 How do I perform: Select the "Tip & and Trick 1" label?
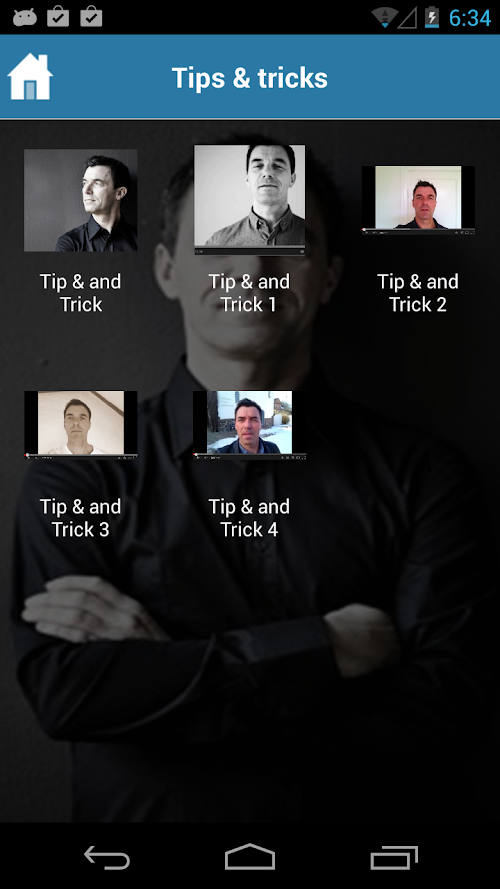point(249,293)
